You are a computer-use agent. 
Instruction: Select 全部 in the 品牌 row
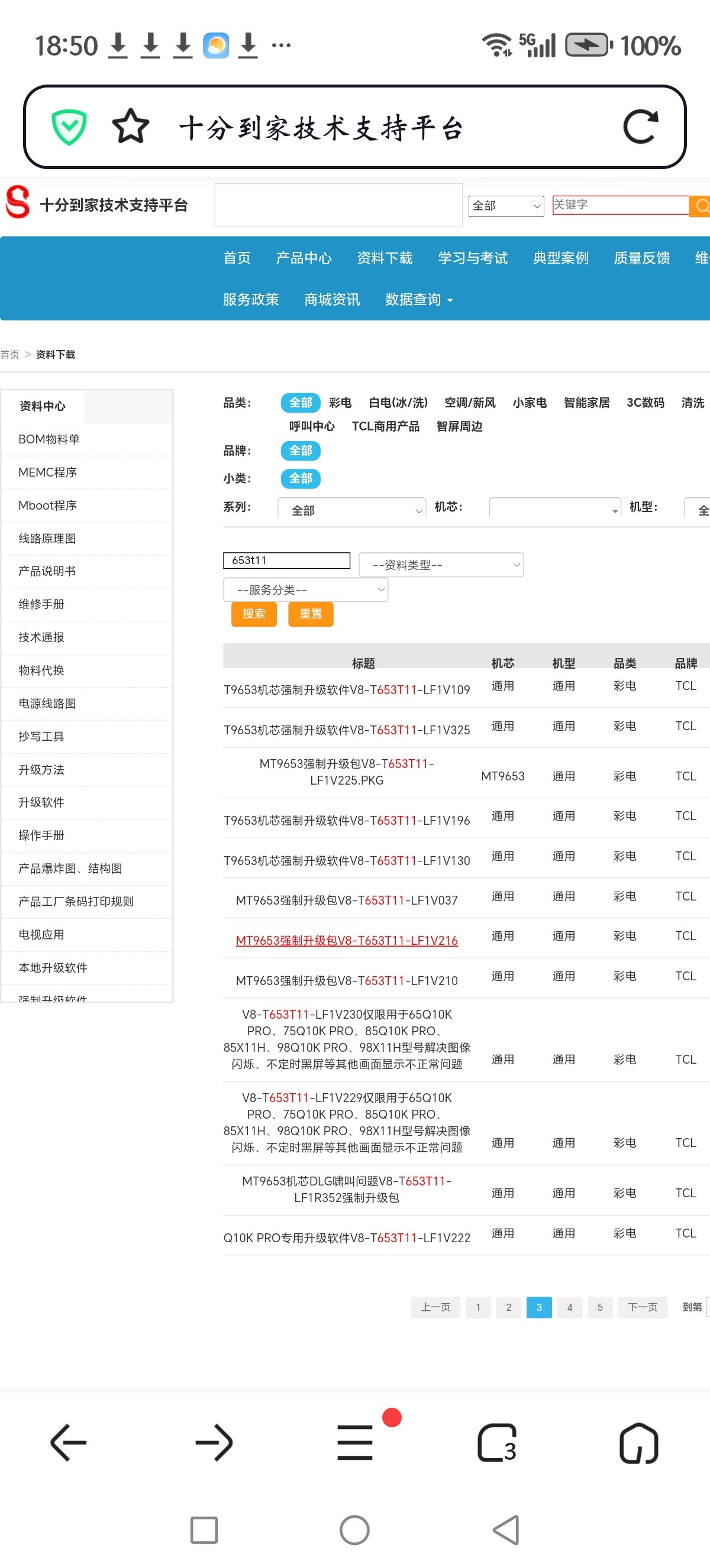tap(300, 451)
